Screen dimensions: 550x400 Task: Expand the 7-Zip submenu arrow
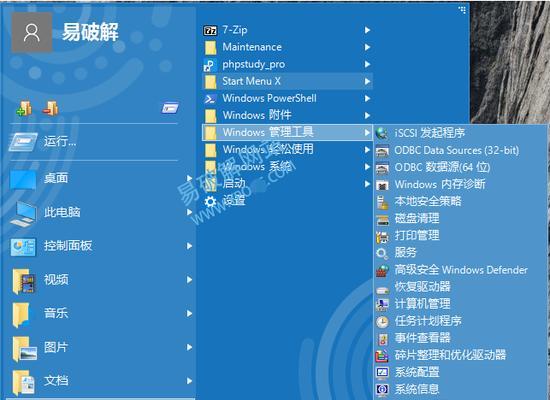[367, 30]
